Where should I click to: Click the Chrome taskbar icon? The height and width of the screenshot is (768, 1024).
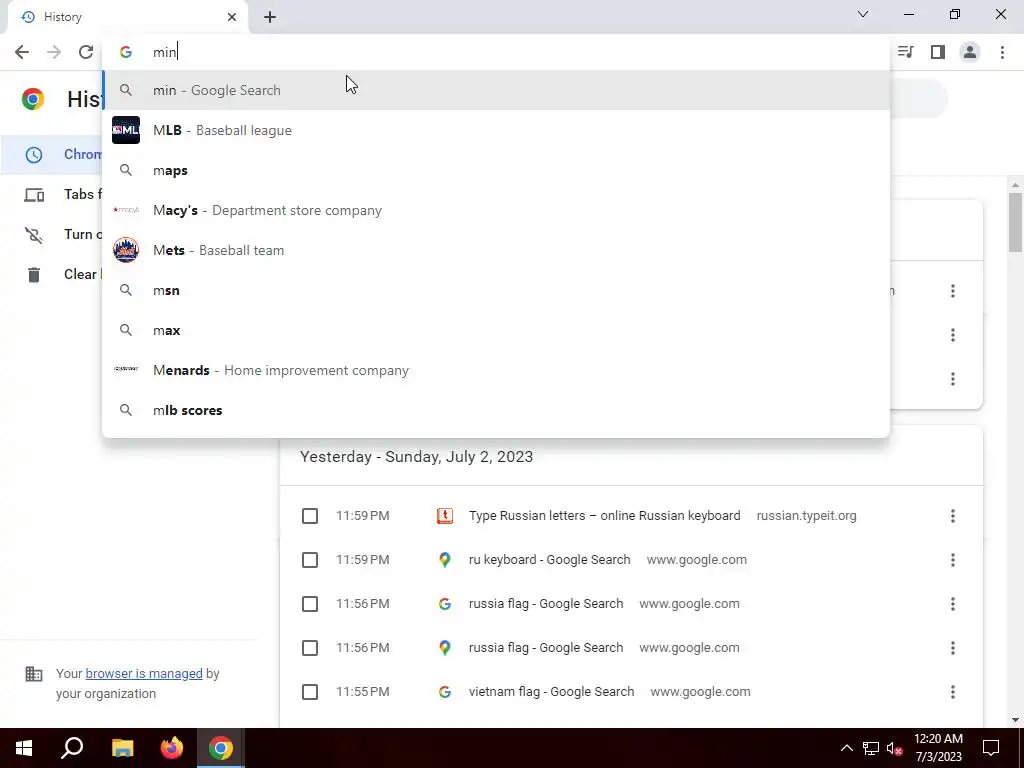click(221, 748)
